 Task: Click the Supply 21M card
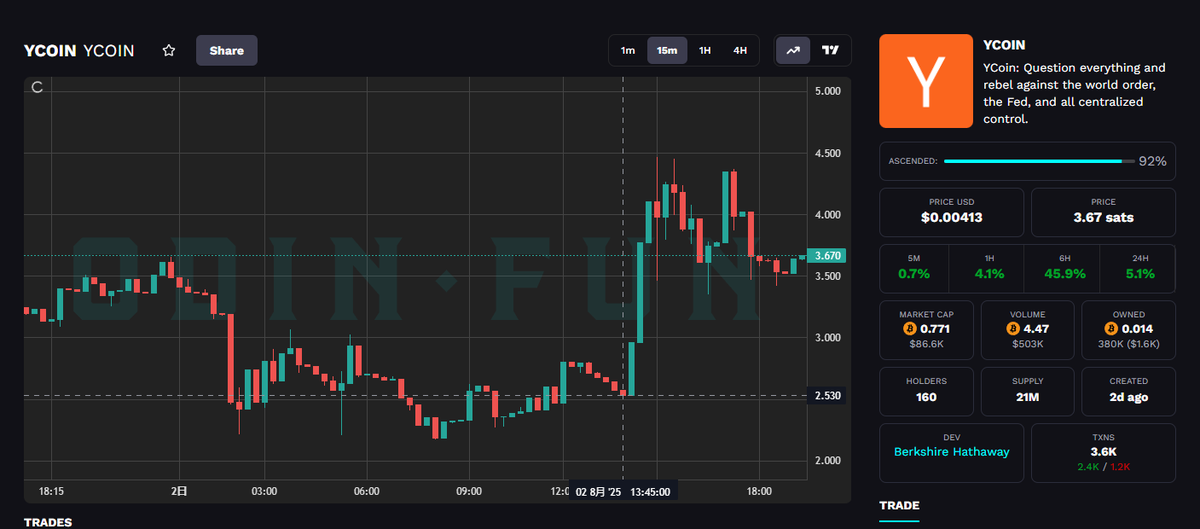(x=1028, y=390)
